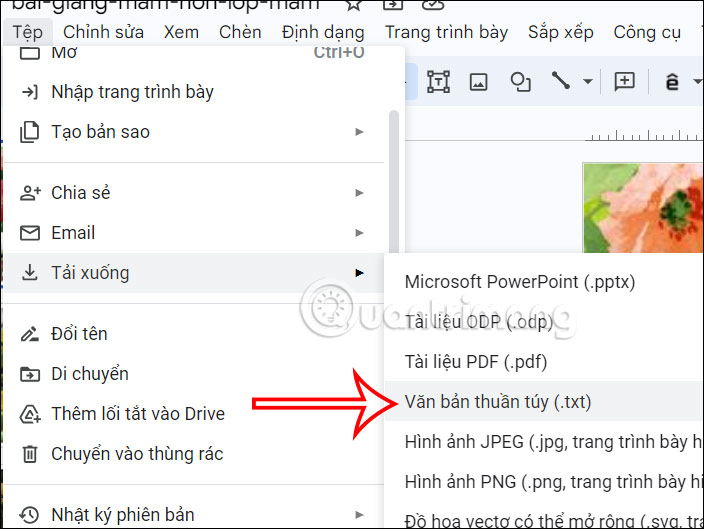Open the Tệp menu
The height and width of the screenshot is (529, 704).
pyautogui.click(x=27, y=32)
